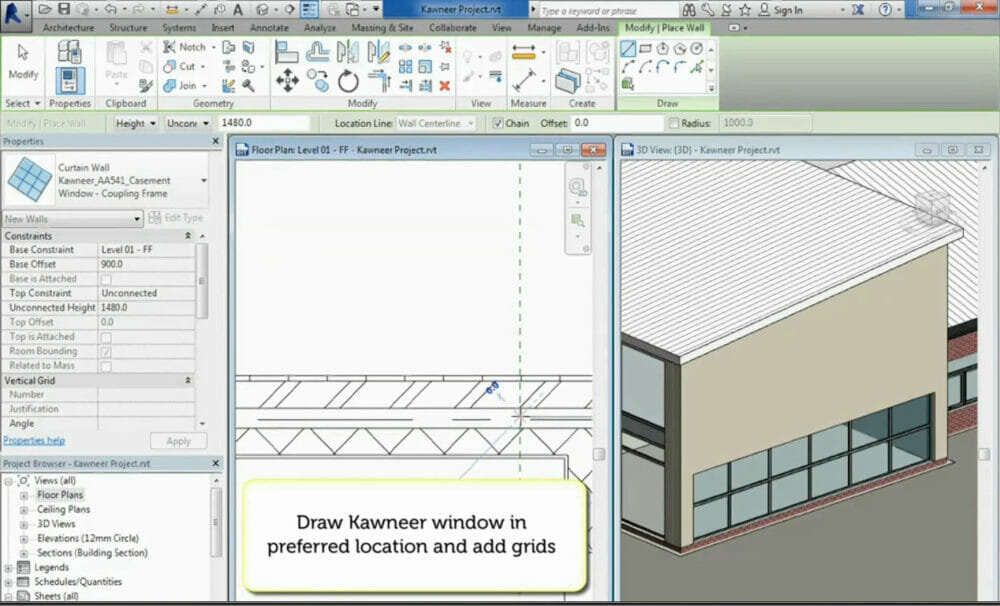Screen dimensions: 1000x606
Task: Select the Offset tool in Modify panel
Action: coord(318,52)
